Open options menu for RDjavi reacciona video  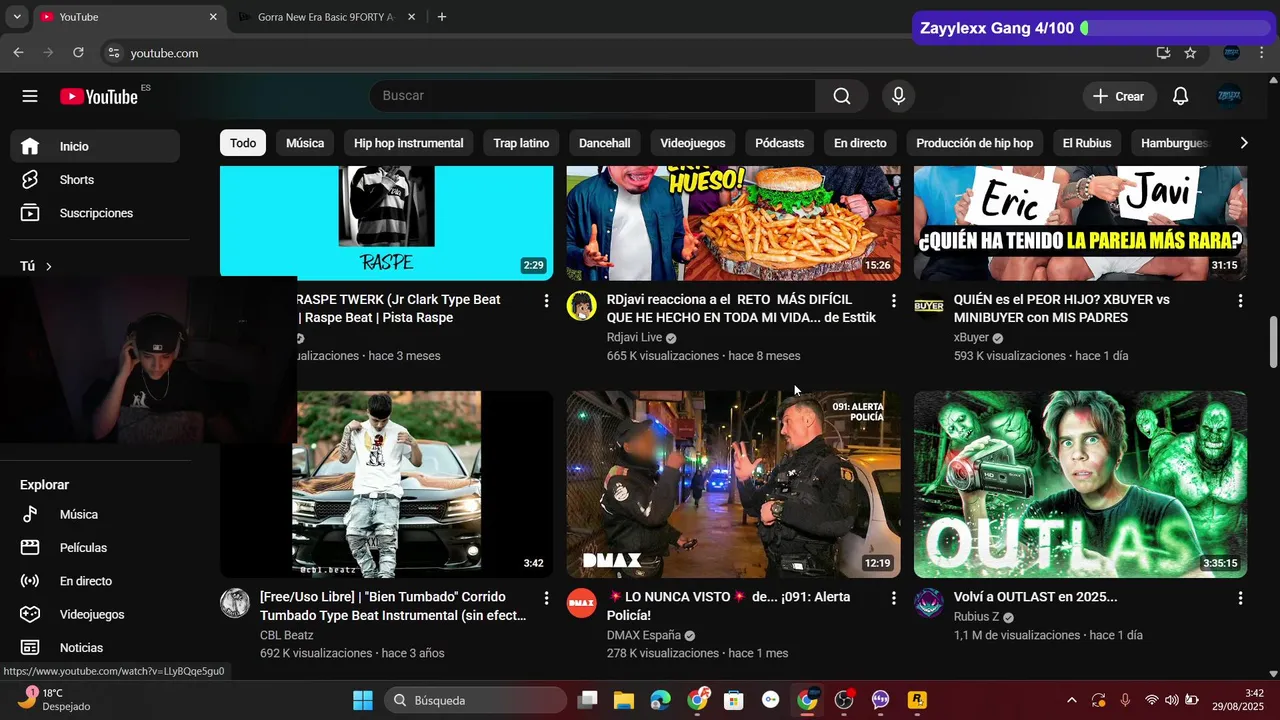coord(893,300)
